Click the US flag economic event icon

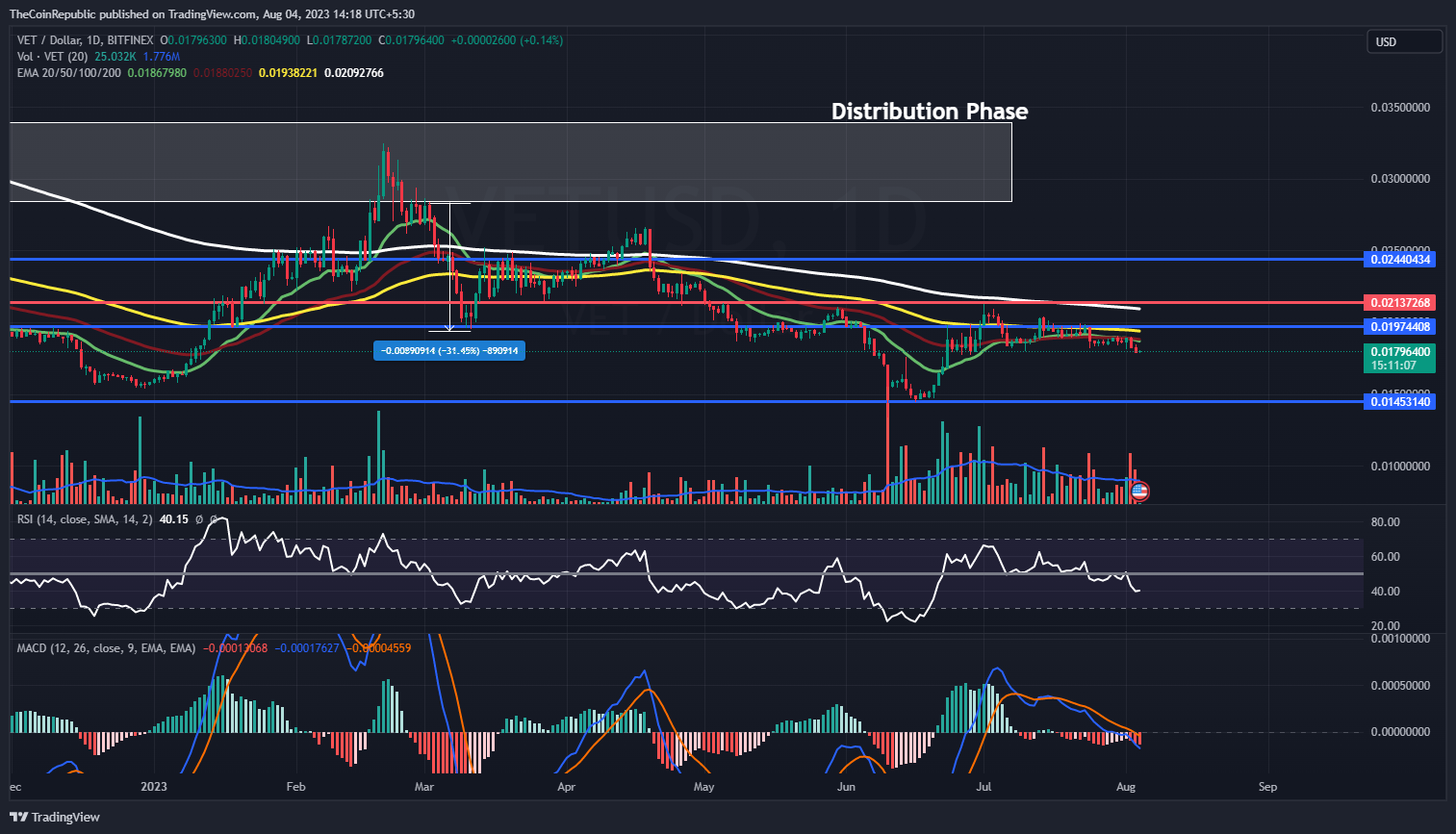click(1139, 491)
